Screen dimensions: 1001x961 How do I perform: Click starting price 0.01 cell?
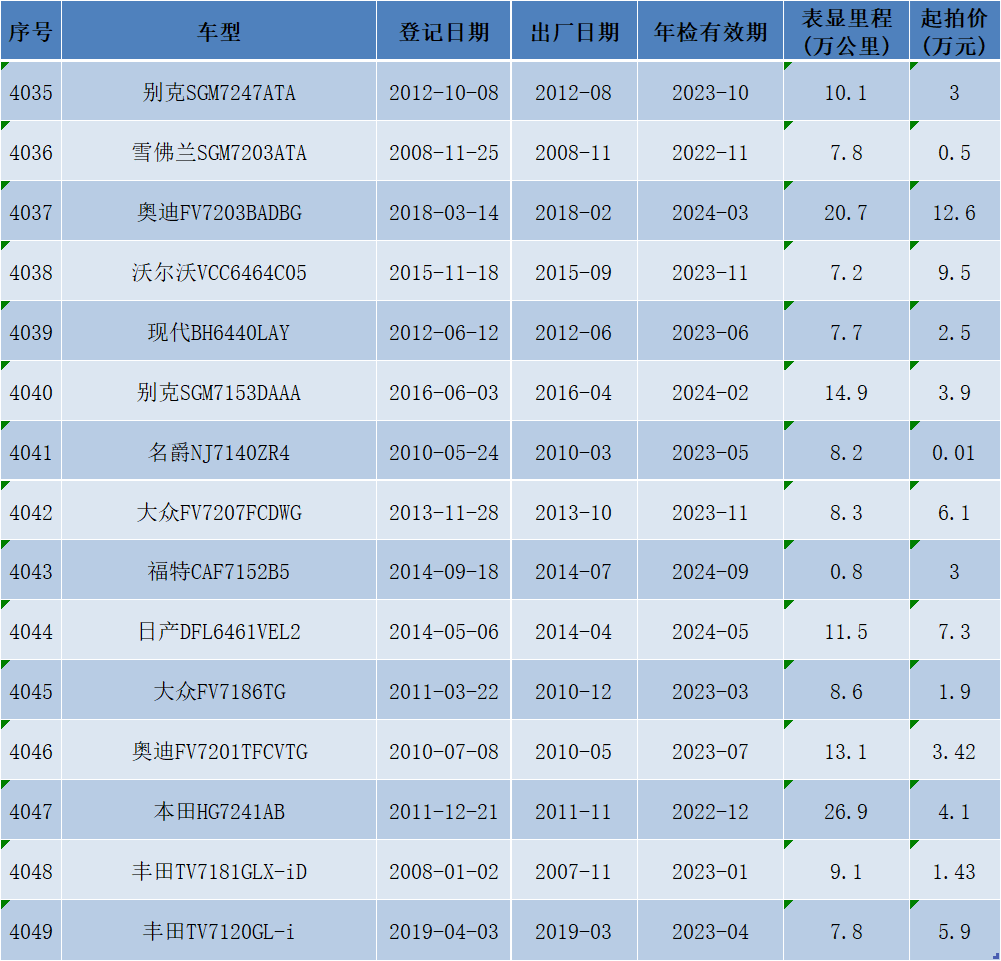[954, 451]
